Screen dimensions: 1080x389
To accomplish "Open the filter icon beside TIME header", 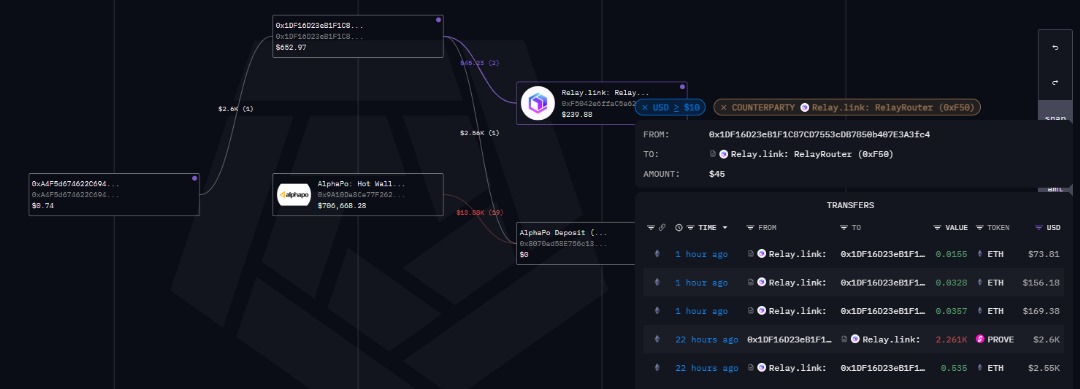I will (x=690, y=227).
